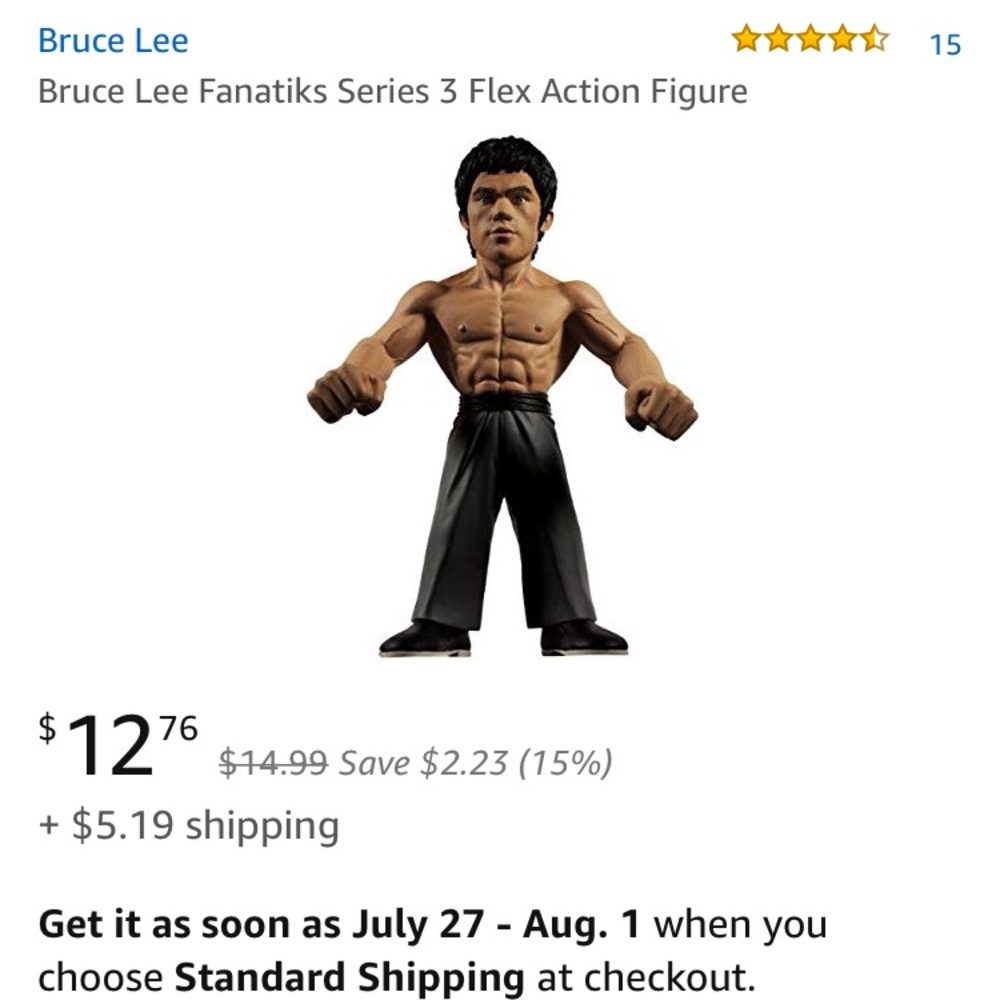Click the superscript 76 cents in the price
The image size is (1000, 1000).
(179, 727)
